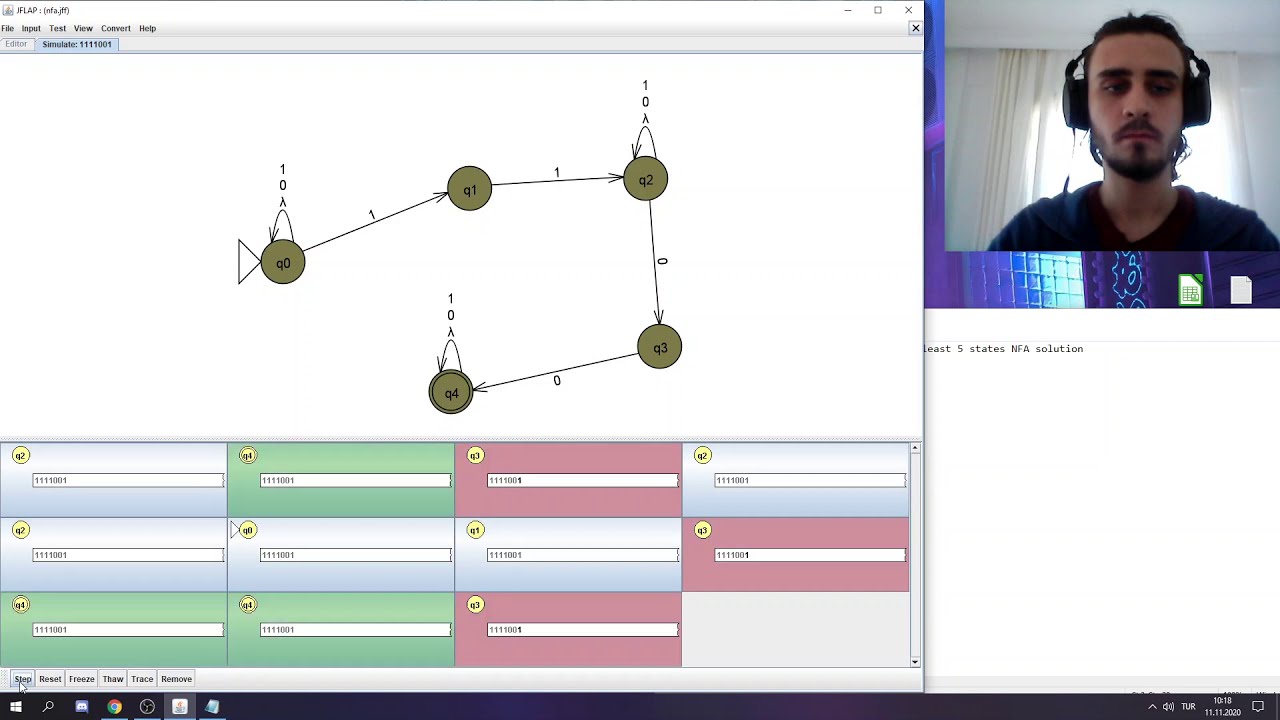Select top-left q2 configuration icon

coord(20,456)
